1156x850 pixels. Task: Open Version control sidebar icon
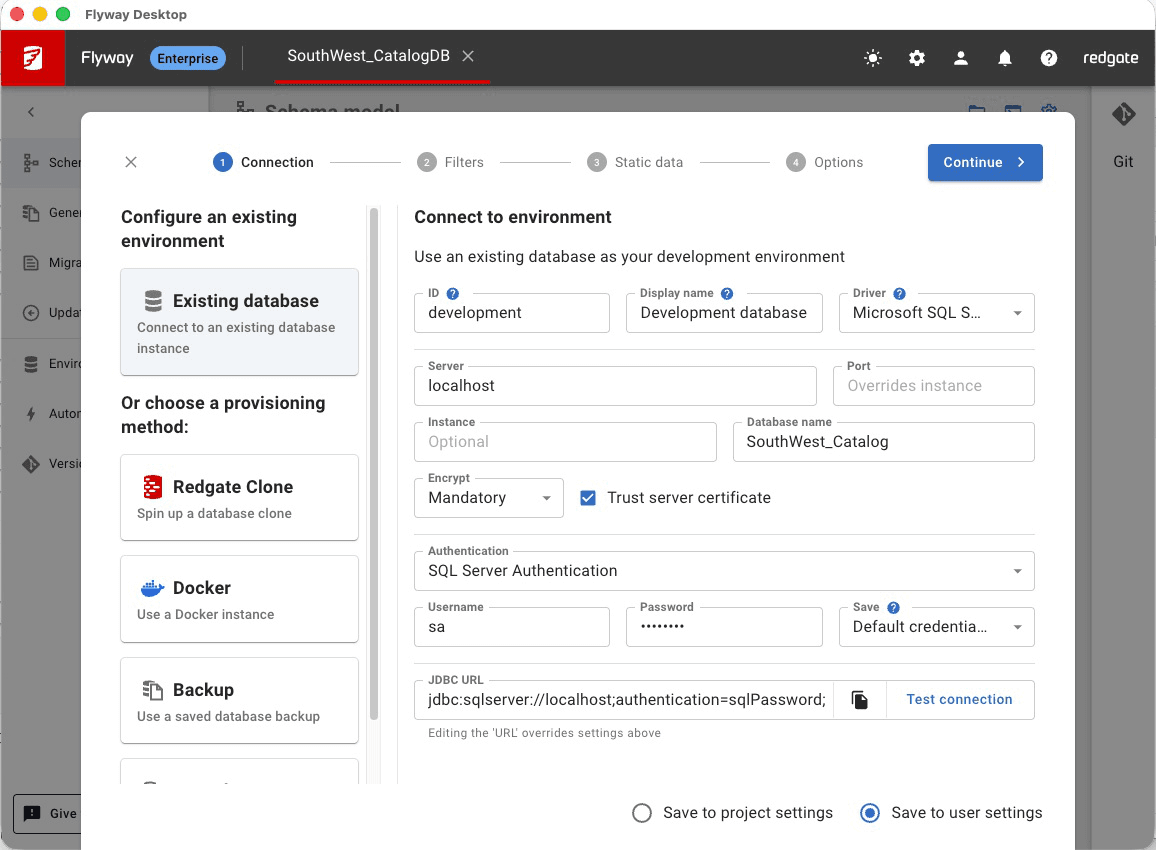pos(30,464)
